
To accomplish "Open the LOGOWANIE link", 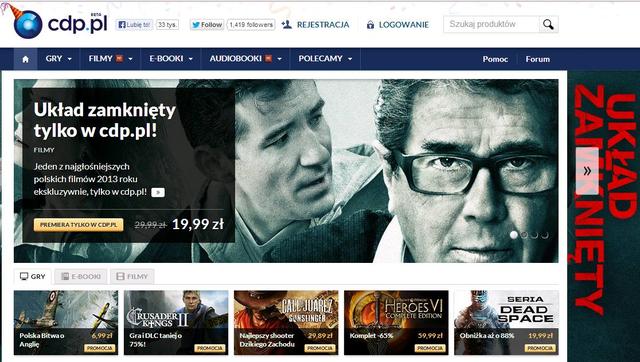I will (x=404, y=25).
